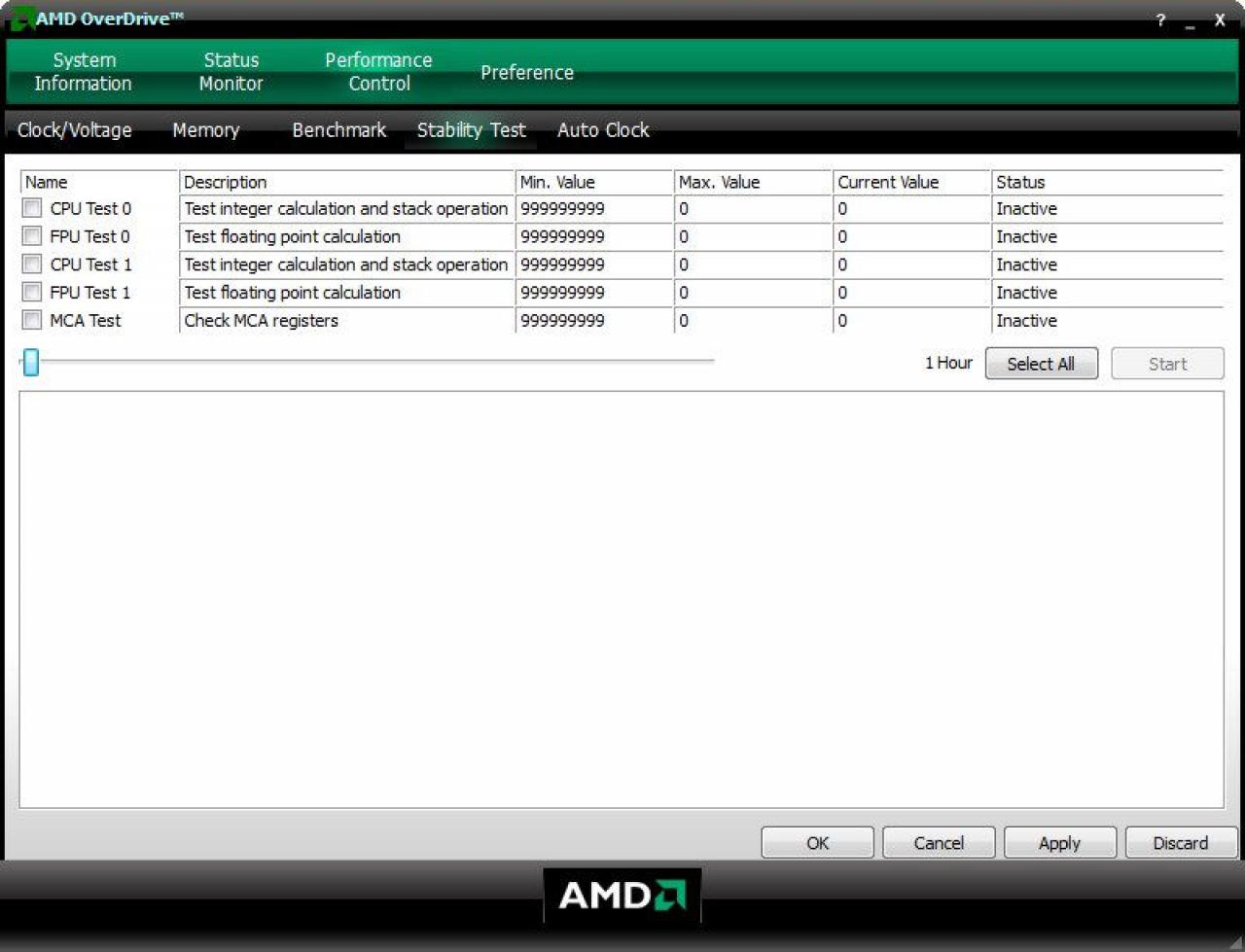This screenshot has height=952, width=1245.
Task: Click CPU Test 1 description cell
Action: pyautogui.click(x=346, y=264)
